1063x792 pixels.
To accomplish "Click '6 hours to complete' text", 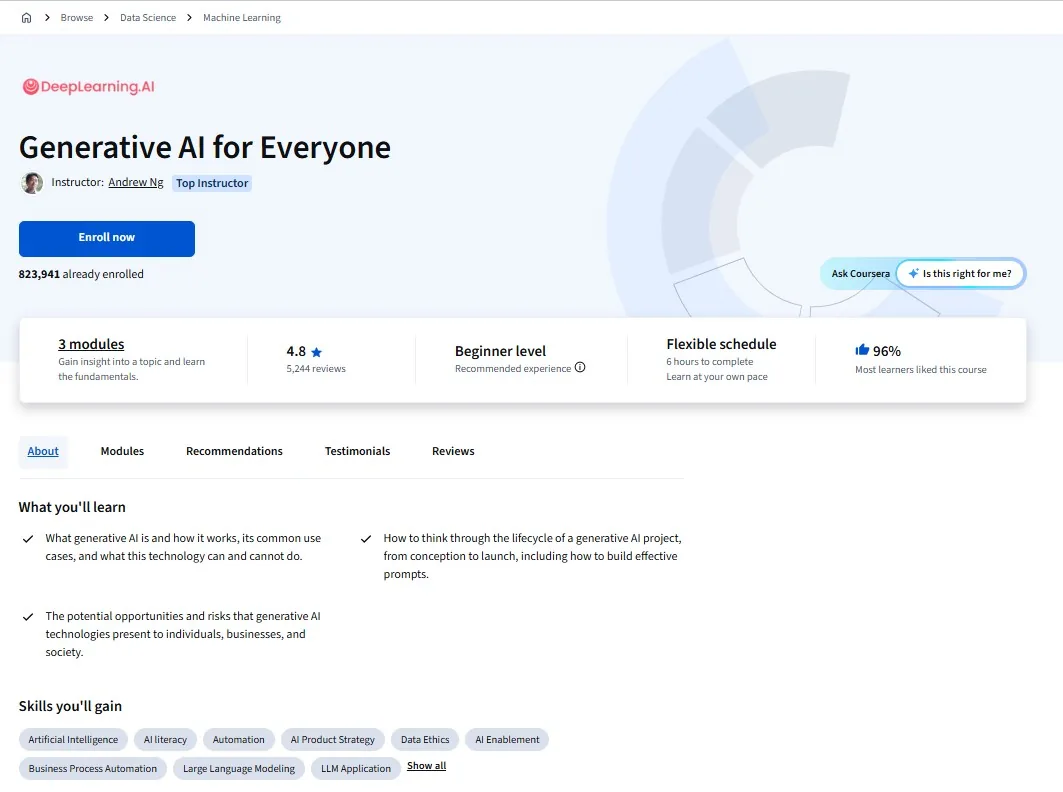I will tap(710, 362).
